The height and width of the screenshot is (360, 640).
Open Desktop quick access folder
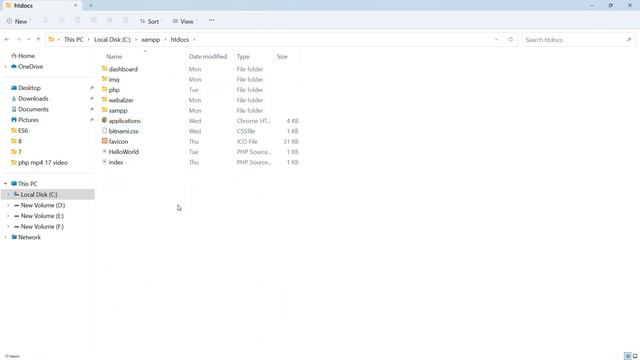pos(26,88)
